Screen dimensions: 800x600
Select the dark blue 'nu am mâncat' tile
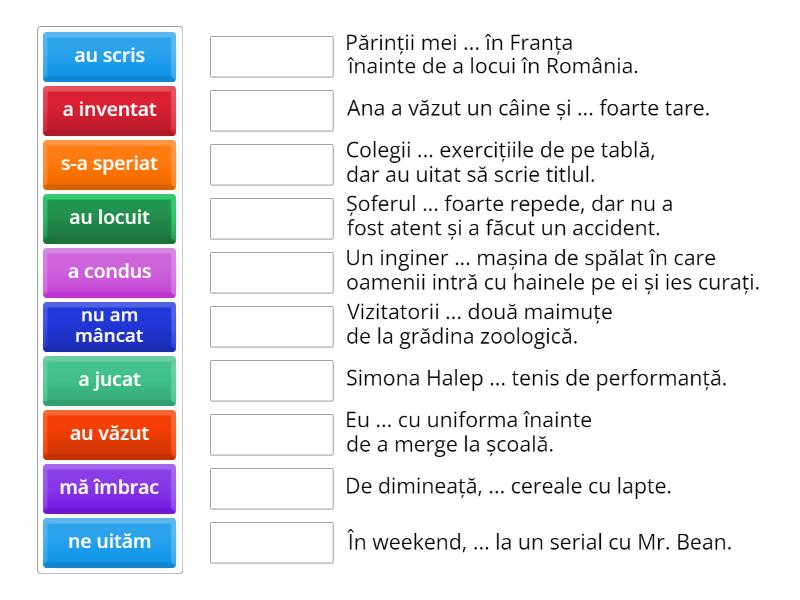tap(109, 326)
